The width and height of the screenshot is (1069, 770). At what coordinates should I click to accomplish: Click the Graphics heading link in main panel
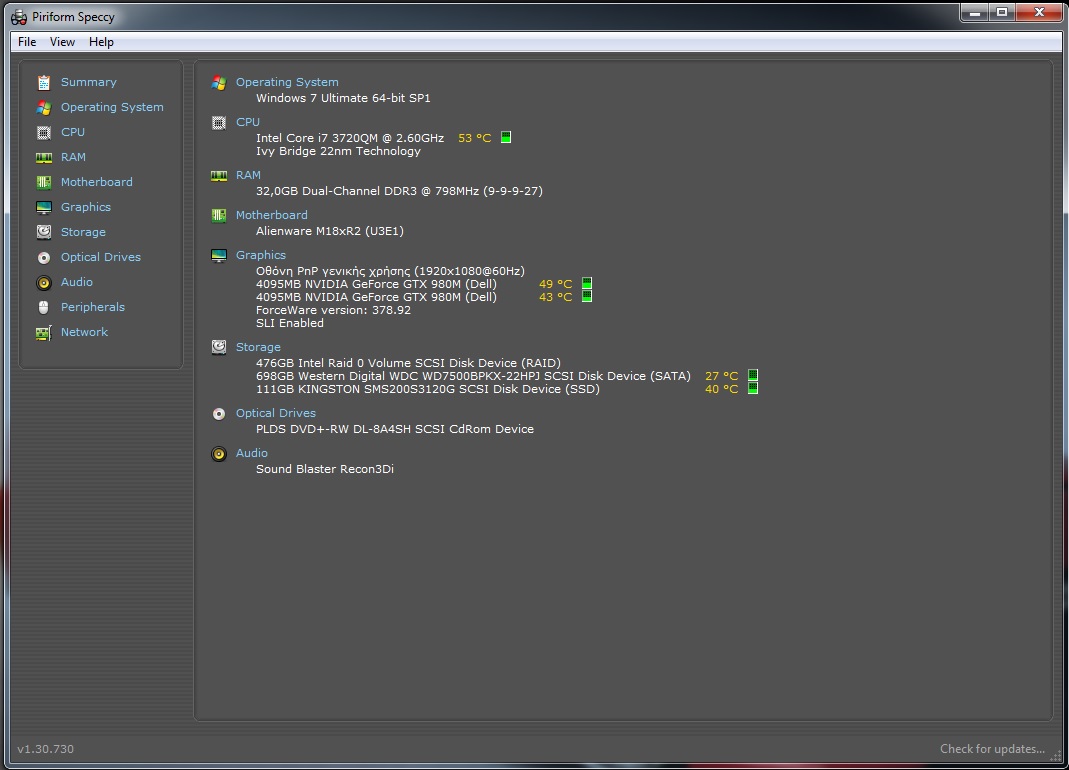(261, 255)
